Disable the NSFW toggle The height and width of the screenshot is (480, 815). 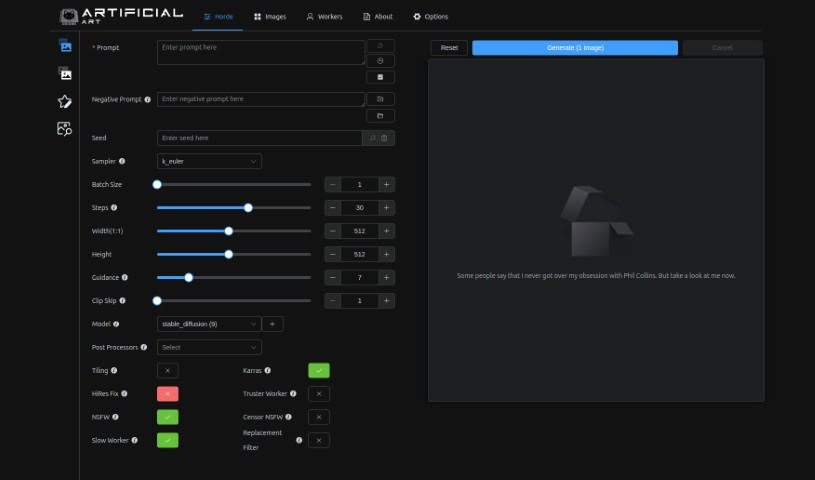coord(167,417)
